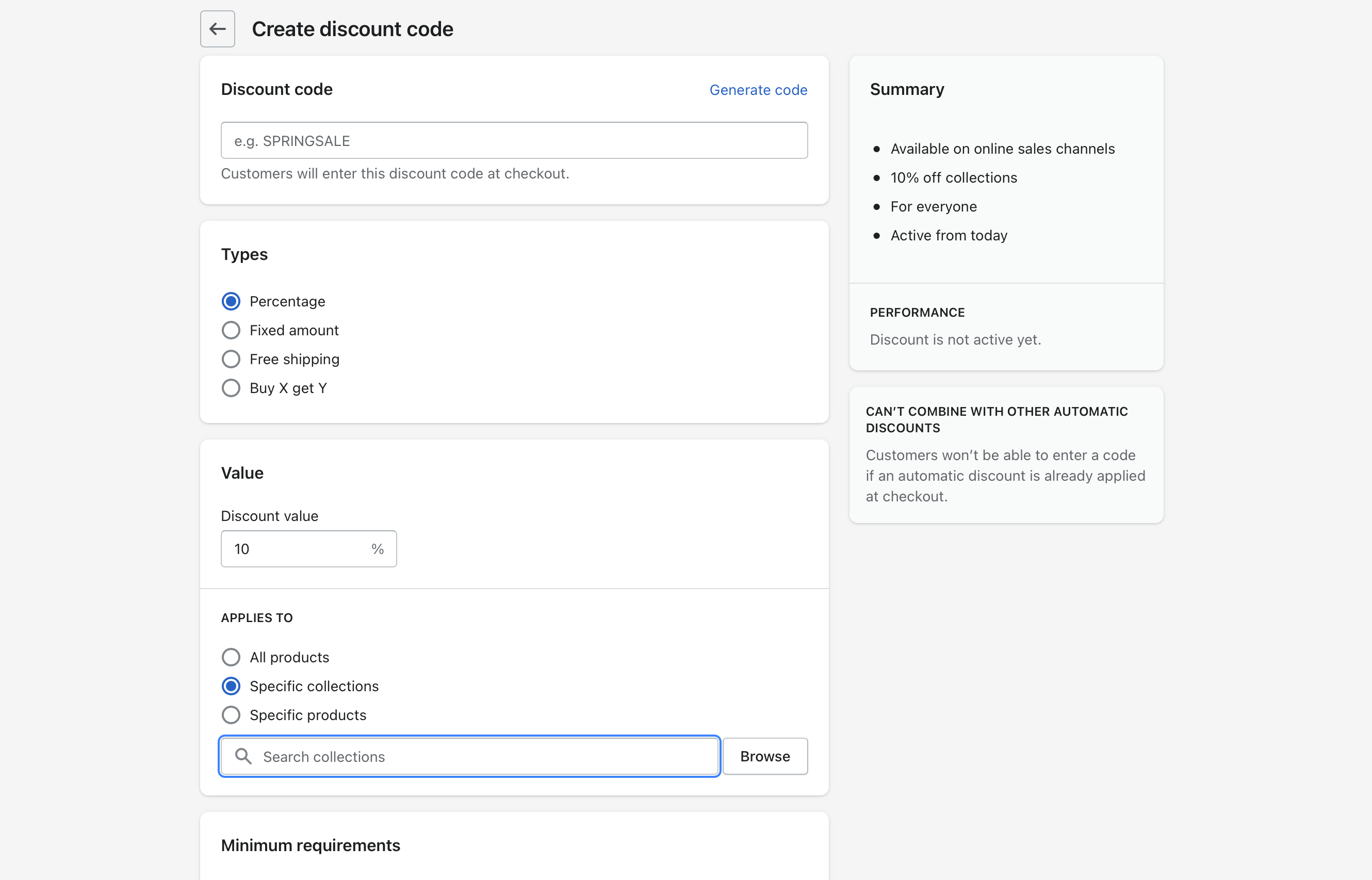Viewport: 1372px width, 880px height.
Task: Click 'Available on online sales channels' text
Action: point(1002,149)
